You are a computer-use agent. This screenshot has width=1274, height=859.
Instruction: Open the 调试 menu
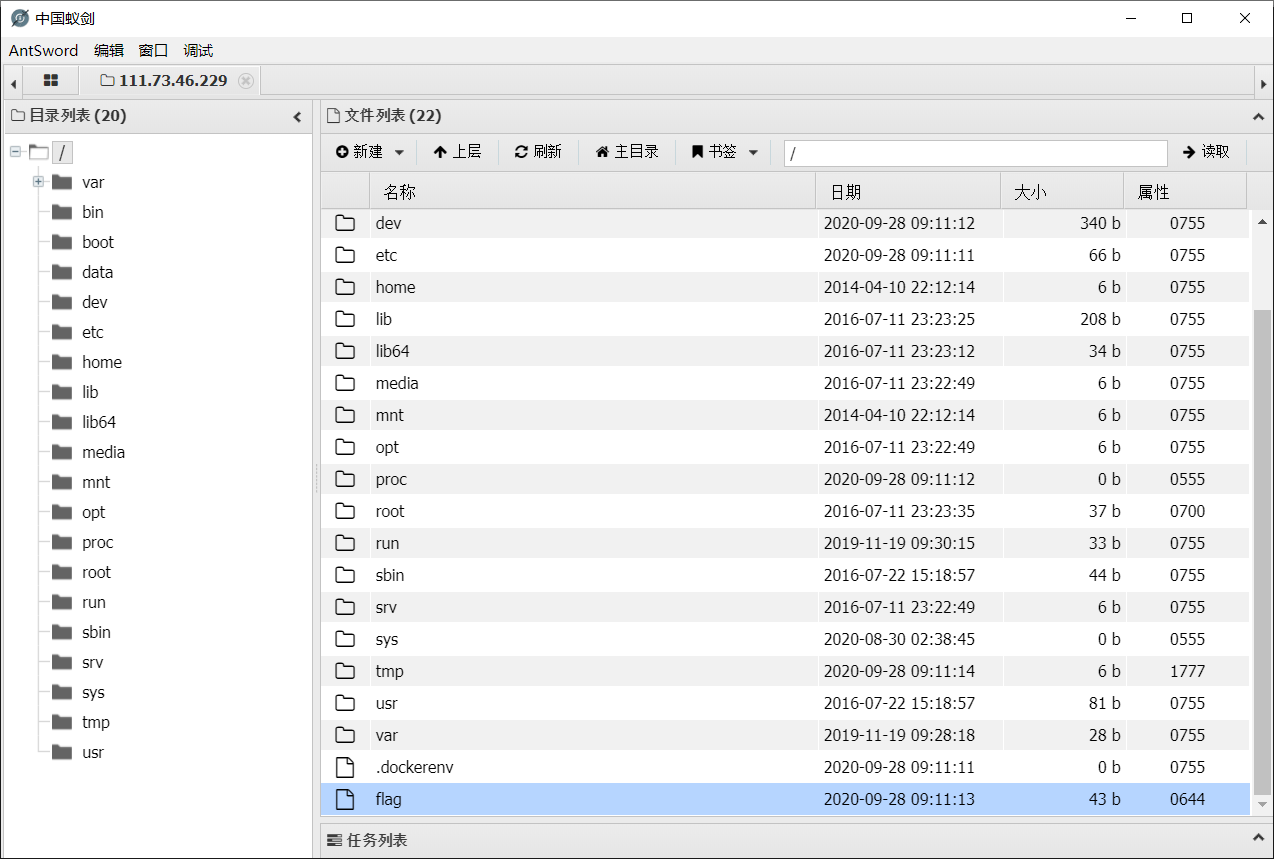(x=198, y=50)
